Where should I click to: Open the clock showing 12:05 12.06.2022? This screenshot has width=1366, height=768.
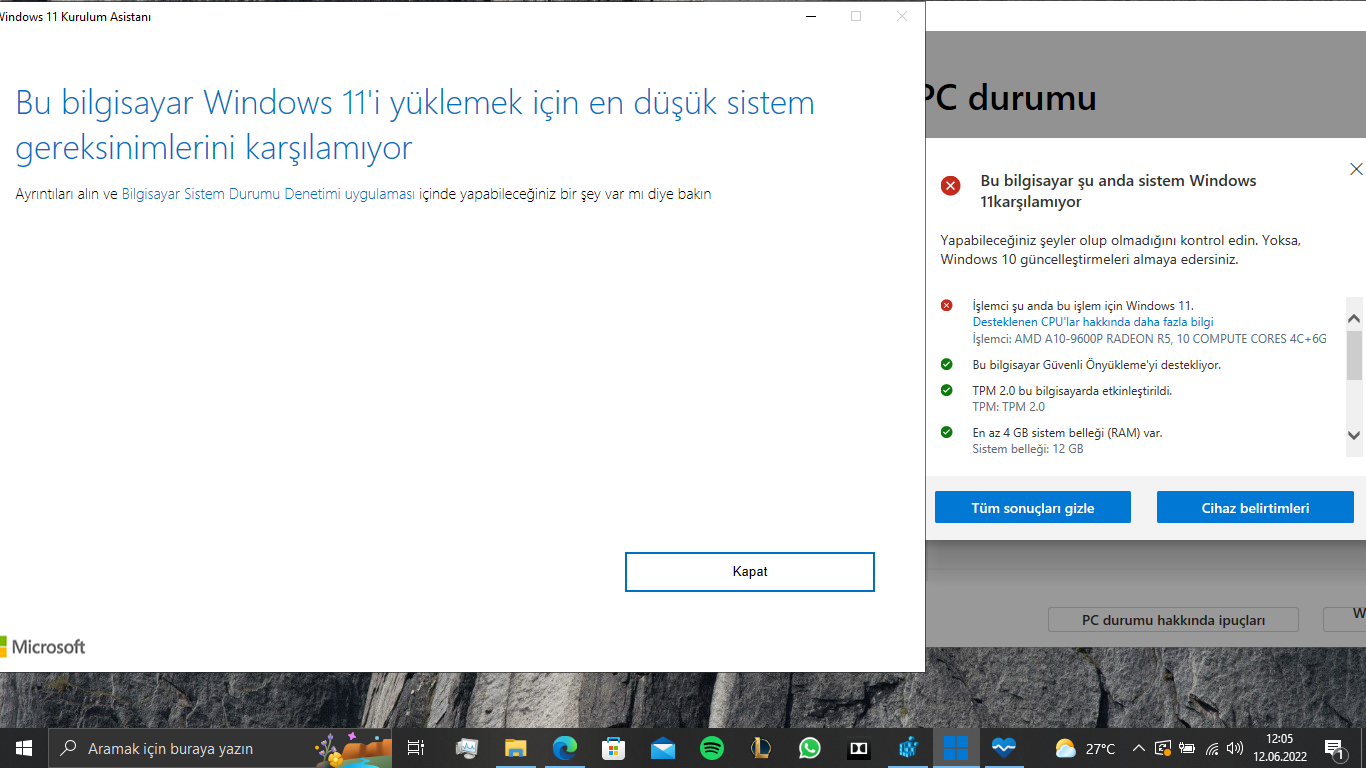[1279, 748]
